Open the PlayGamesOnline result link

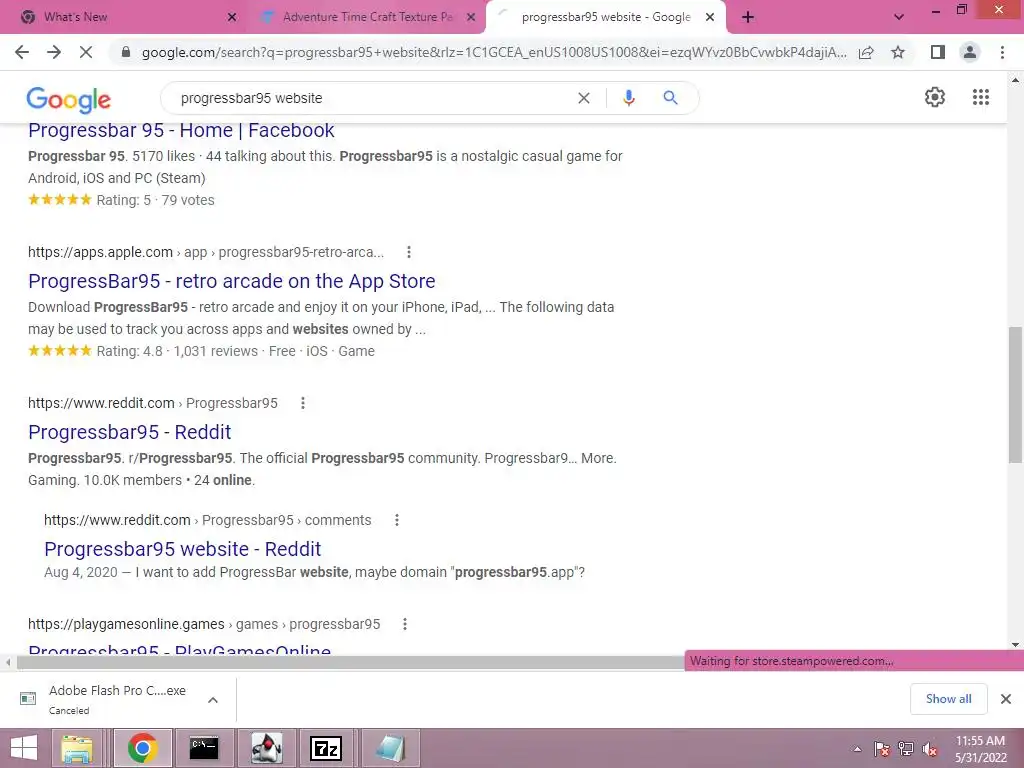coord(180,650)
